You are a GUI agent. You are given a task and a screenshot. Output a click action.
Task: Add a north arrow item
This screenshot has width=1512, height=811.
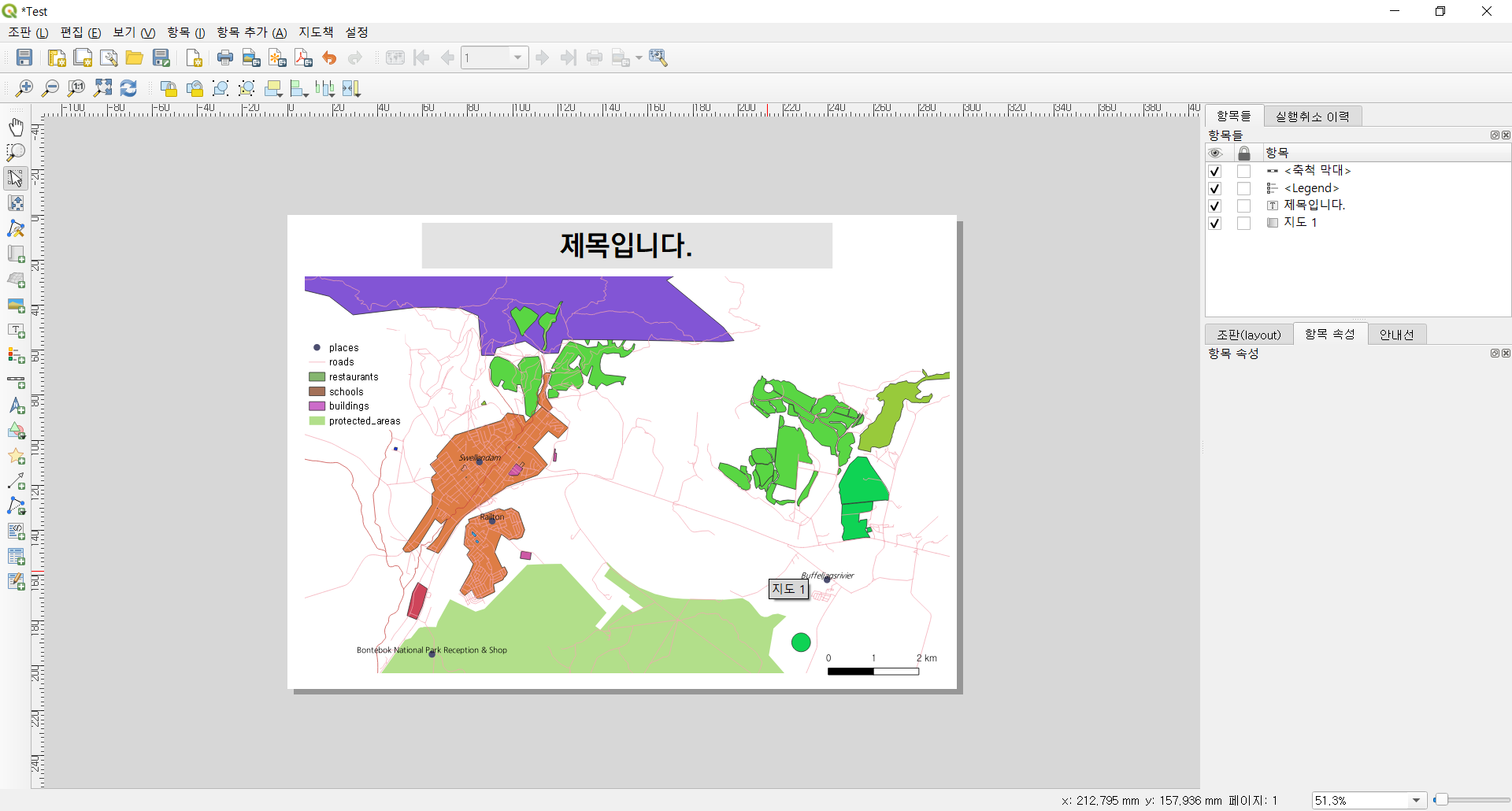coord(16,406)
